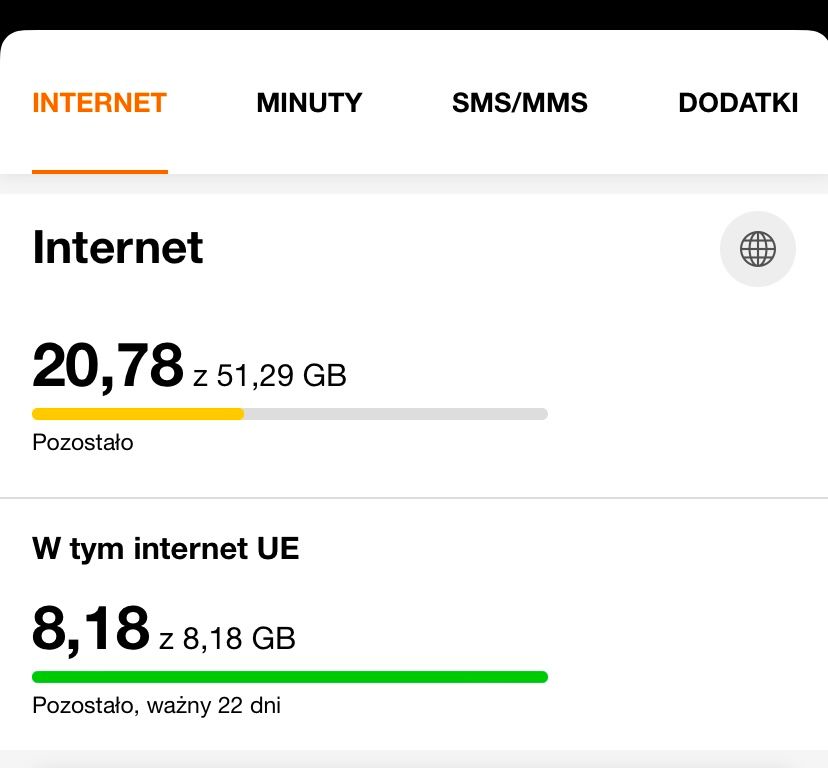Open the globe roaming icon
Image resolution: width=828 pixels, height=768 pixels.
(x=757, y=248)
